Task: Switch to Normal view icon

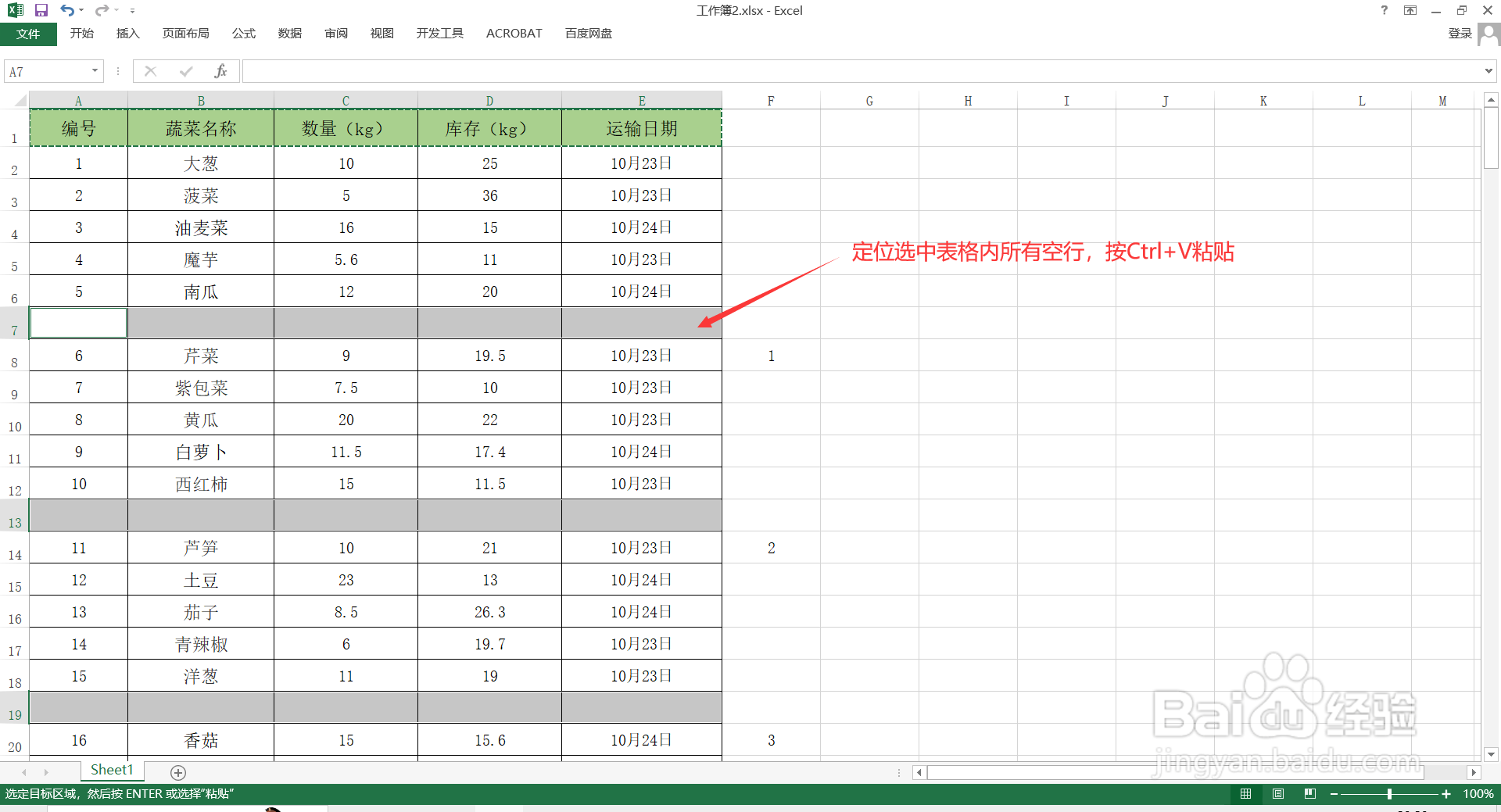Action: (1245, 793)
